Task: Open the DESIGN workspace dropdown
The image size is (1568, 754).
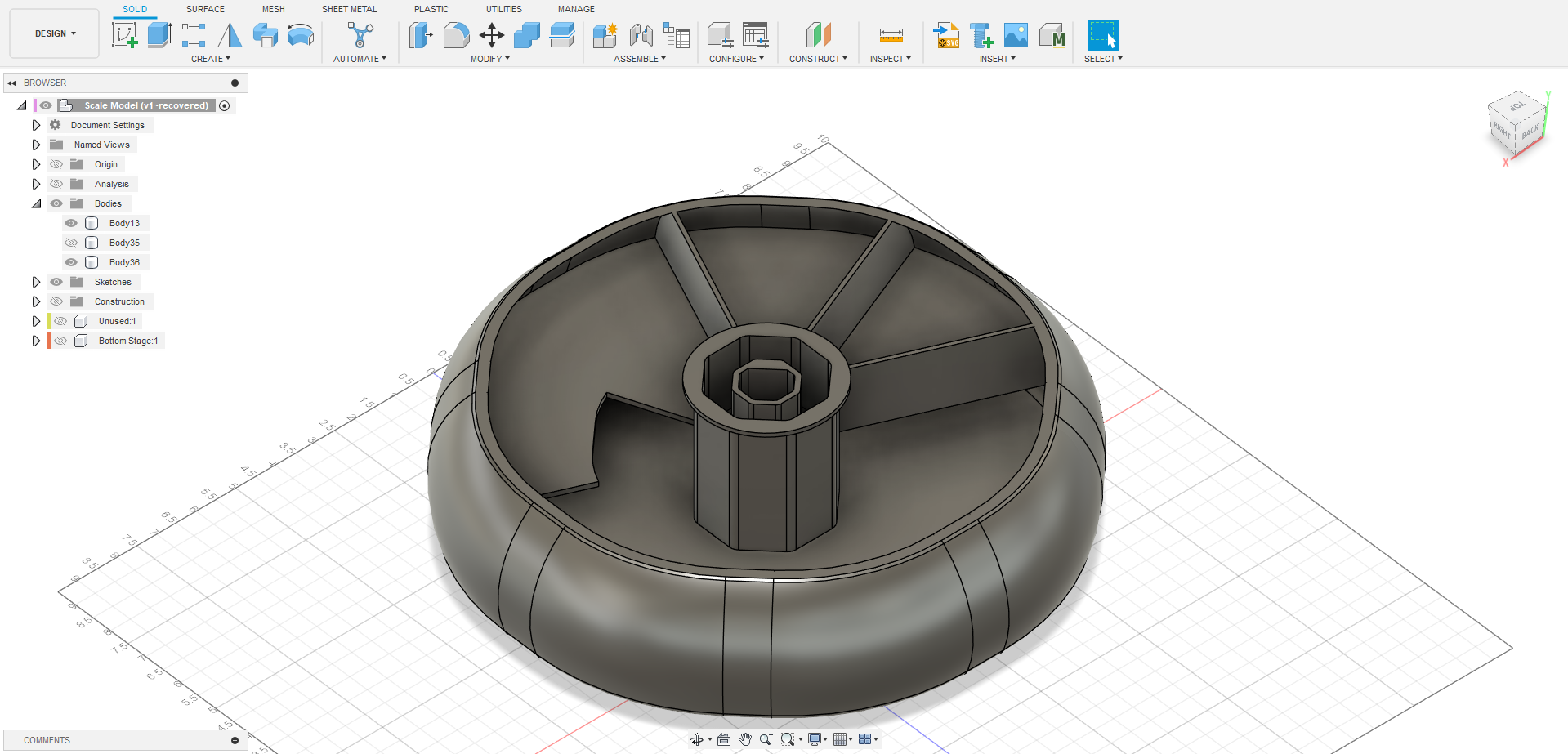Action: click(x=55, y=33)
